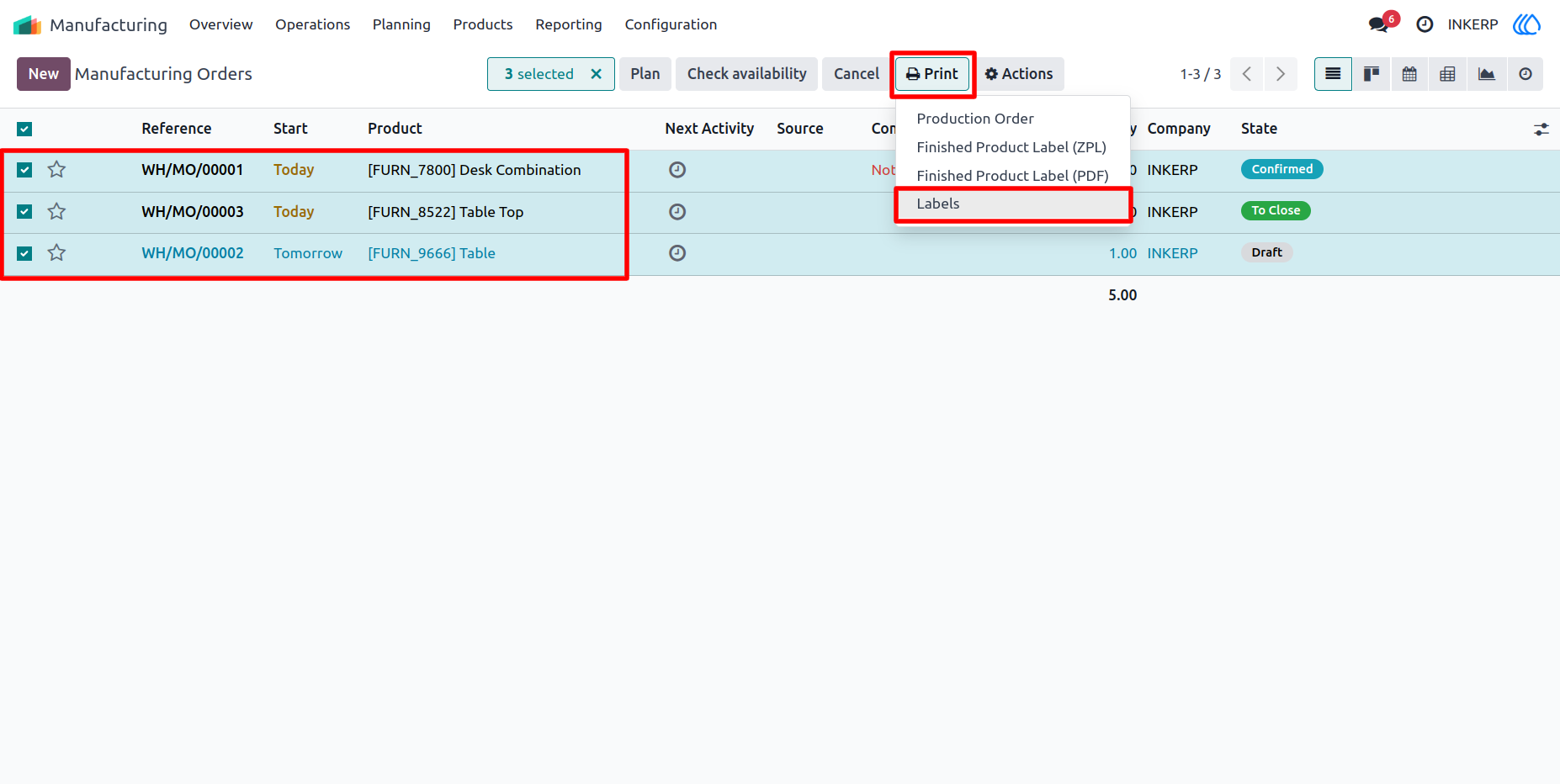Image resolution: width=1560 pixels, height=784 pixels.
Task: Switch to activity view
Action: click(x=1526, y=74)
